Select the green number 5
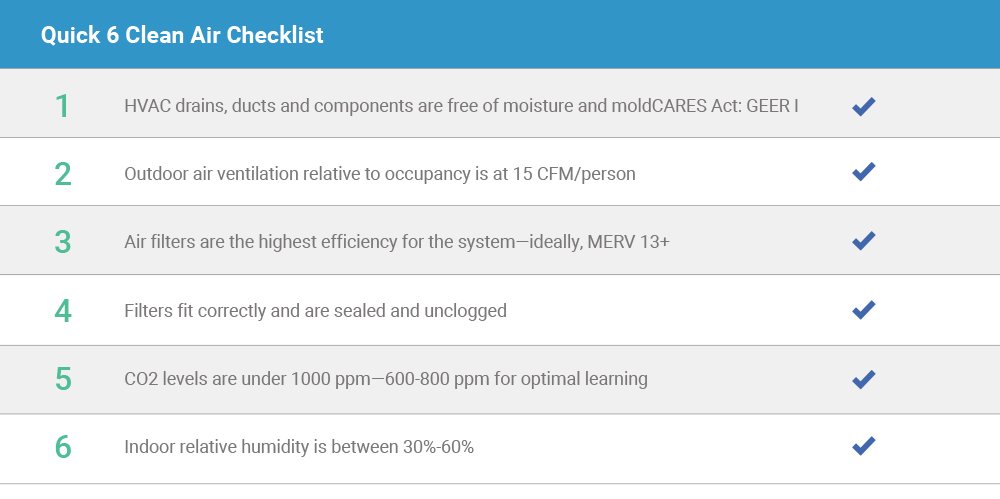The height and width of the screenshot is (499, 1000). click(62, 378)
